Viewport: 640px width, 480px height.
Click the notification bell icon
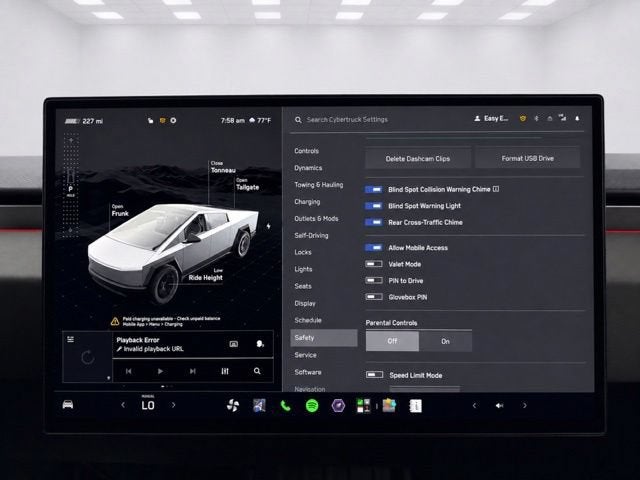click(577, 118)
